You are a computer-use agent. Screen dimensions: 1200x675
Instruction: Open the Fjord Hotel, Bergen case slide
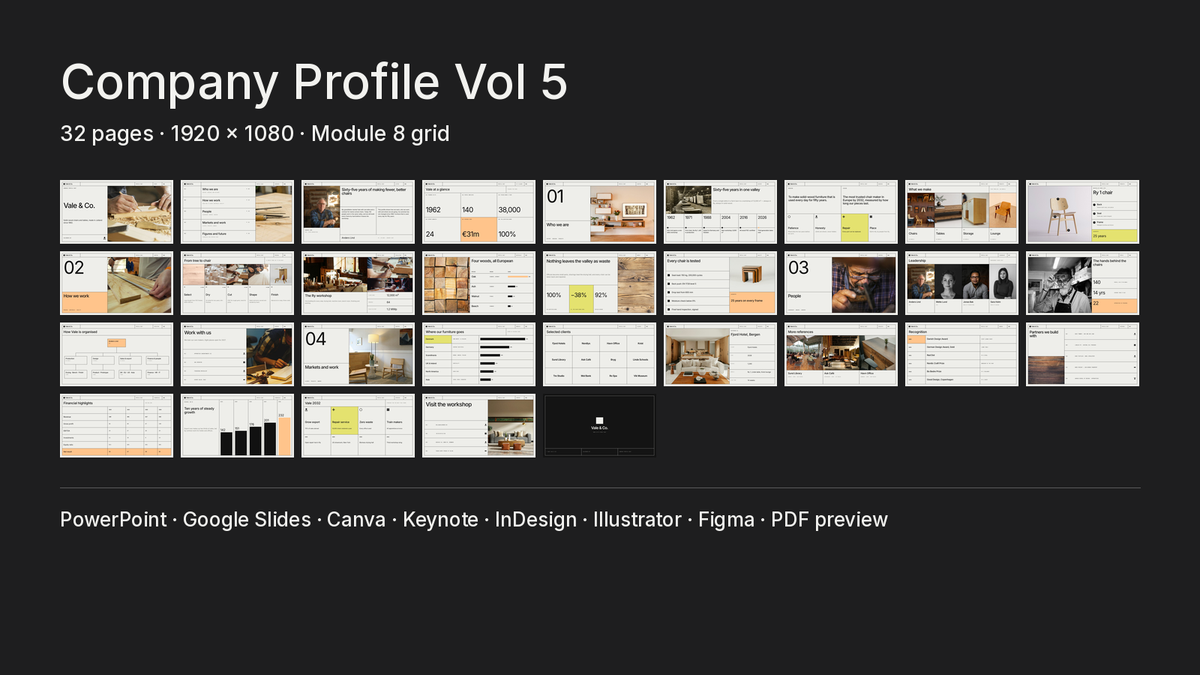coord(720,354)
